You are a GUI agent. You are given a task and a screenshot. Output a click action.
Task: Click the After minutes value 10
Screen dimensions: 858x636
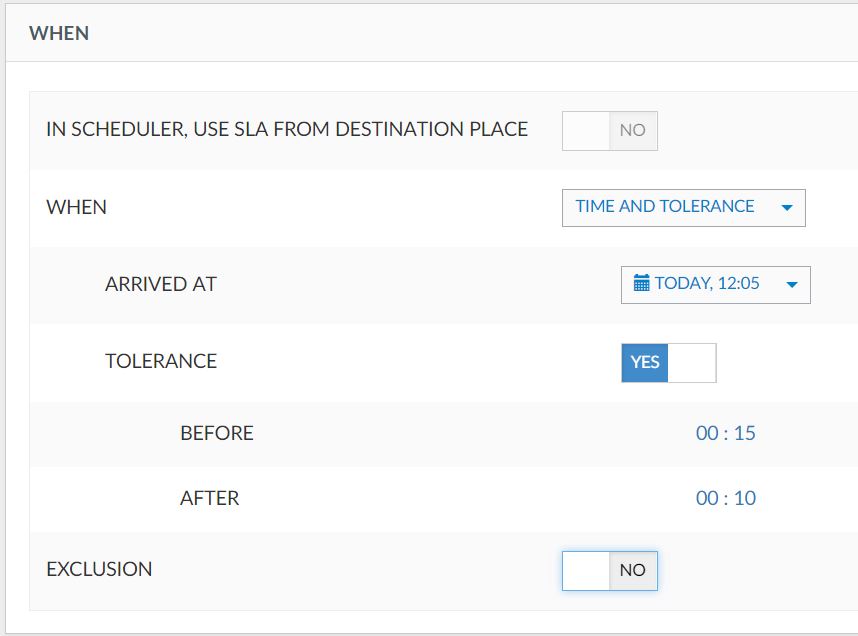click(x=744, y=498)
